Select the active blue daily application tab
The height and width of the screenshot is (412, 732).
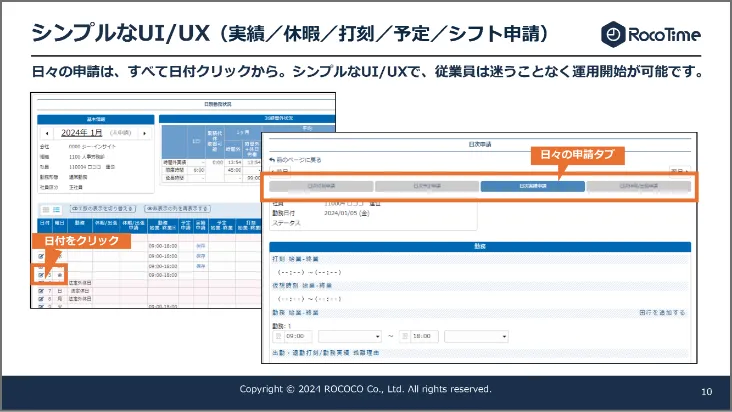click(532, 185)
